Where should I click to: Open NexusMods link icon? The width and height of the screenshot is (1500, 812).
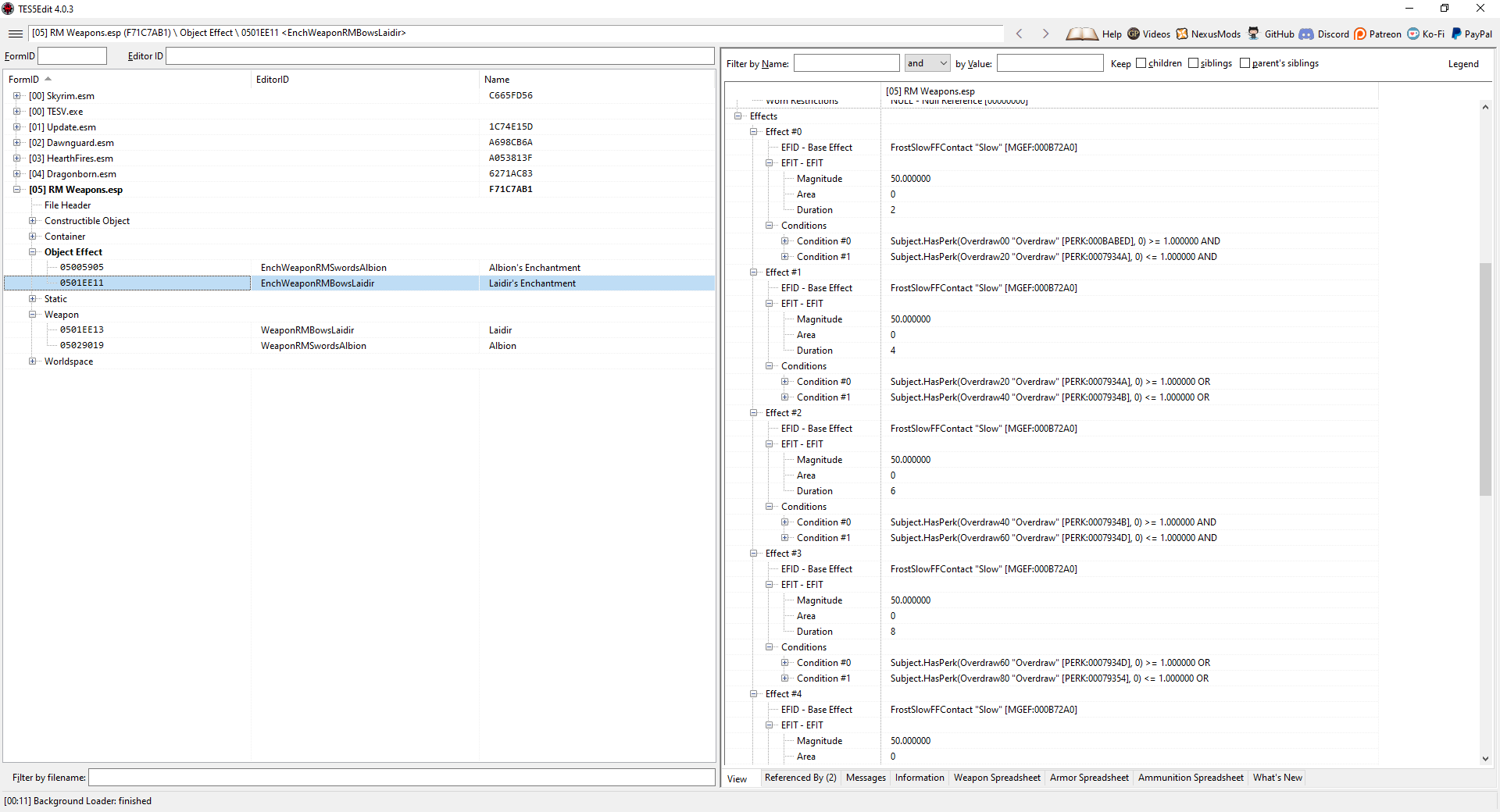1182,34
